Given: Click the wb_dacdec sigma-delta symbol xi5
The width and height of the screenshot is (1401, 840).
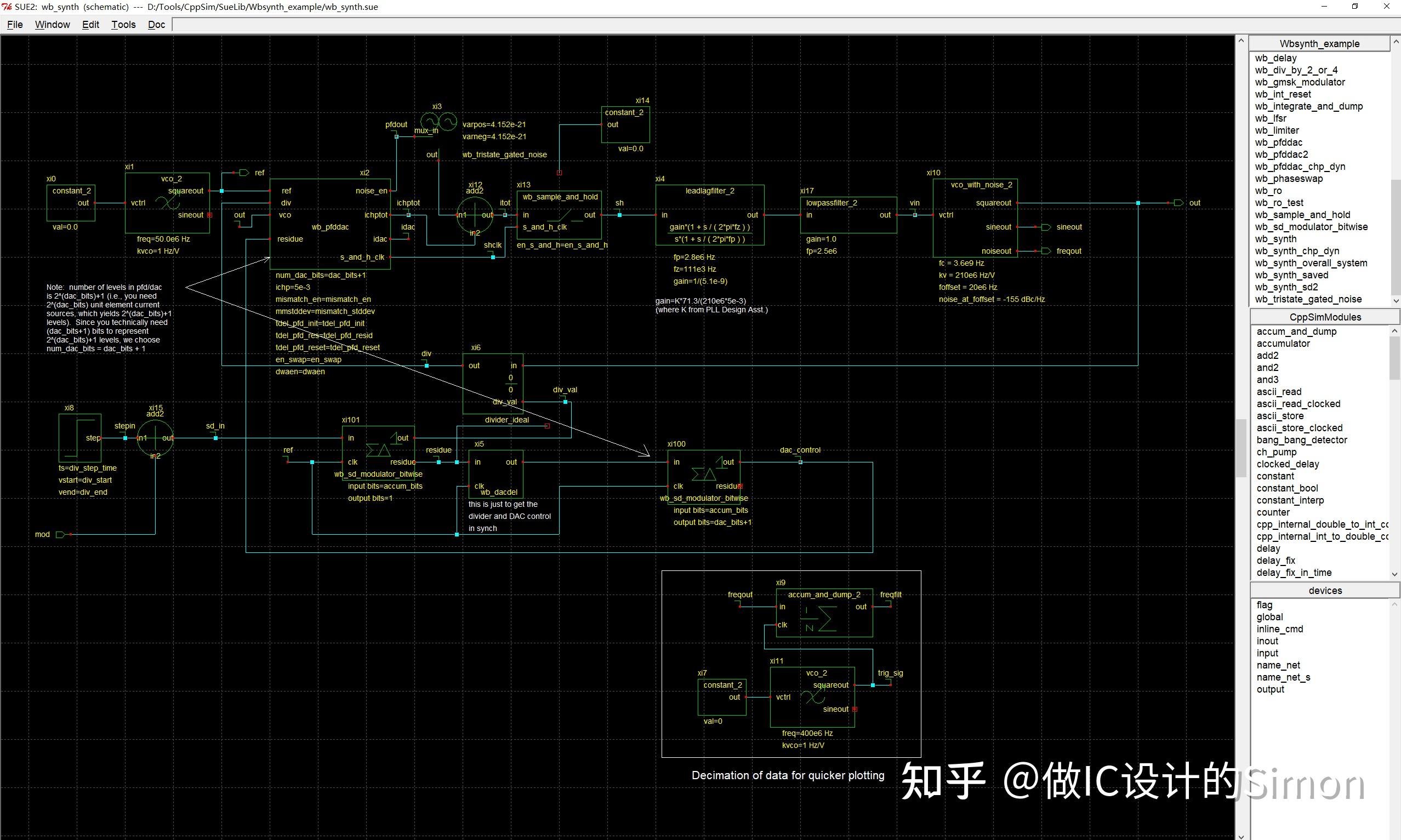Looking at the screenshot, I should click(x=496, y=476).
